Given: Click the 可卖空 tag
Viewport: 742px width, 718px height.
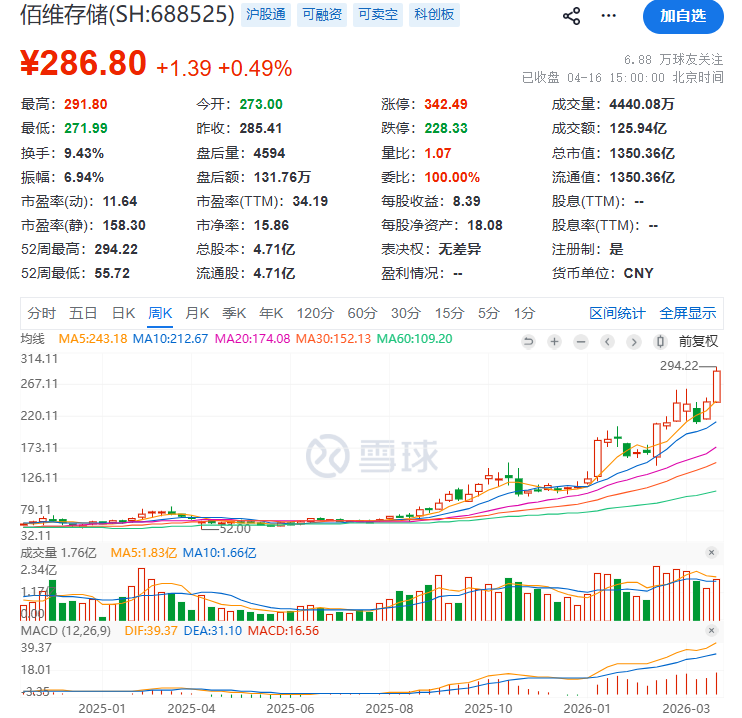Looking at the screenshot, I should point(378,15).
